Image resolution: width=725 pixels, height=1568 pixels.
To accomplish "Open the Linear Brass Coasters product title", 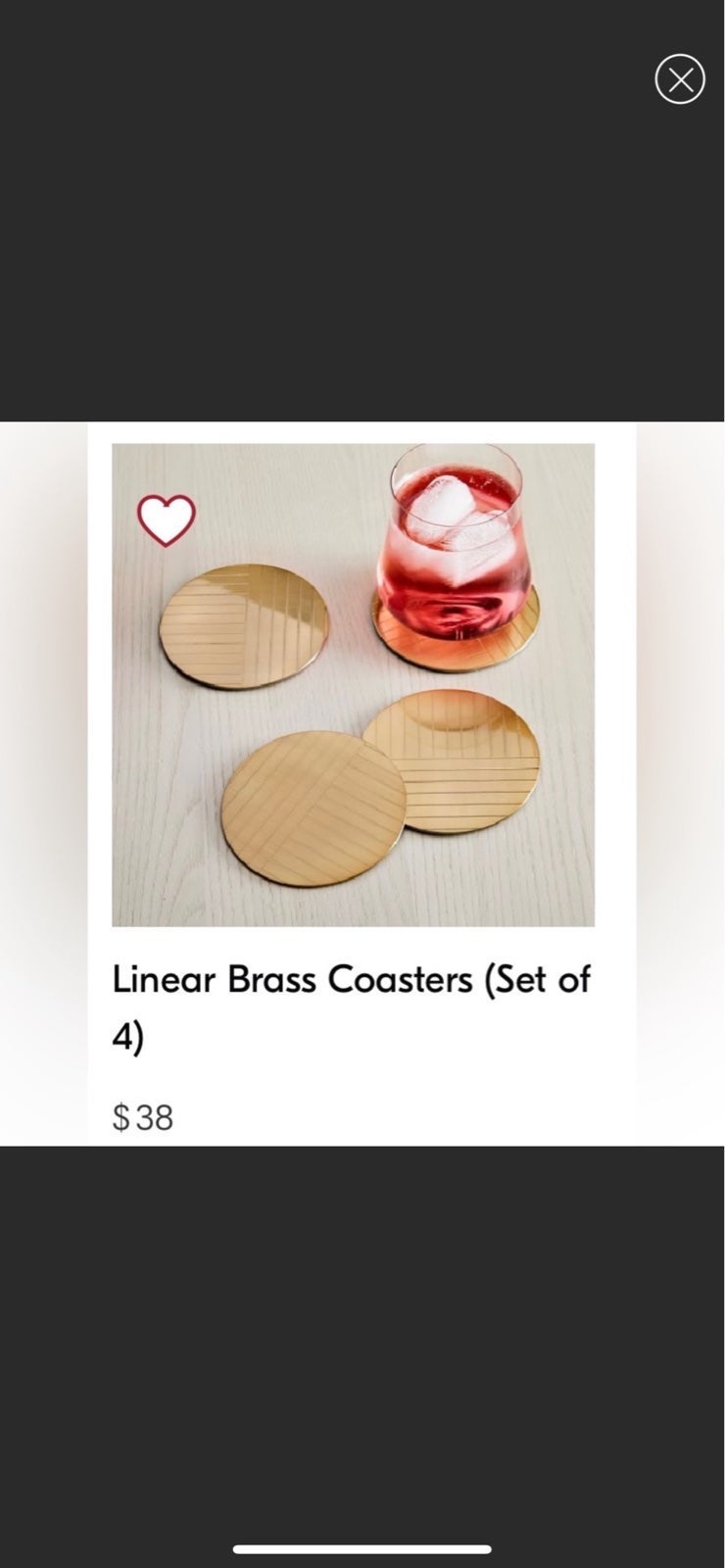I will (x=351, y=1007).
